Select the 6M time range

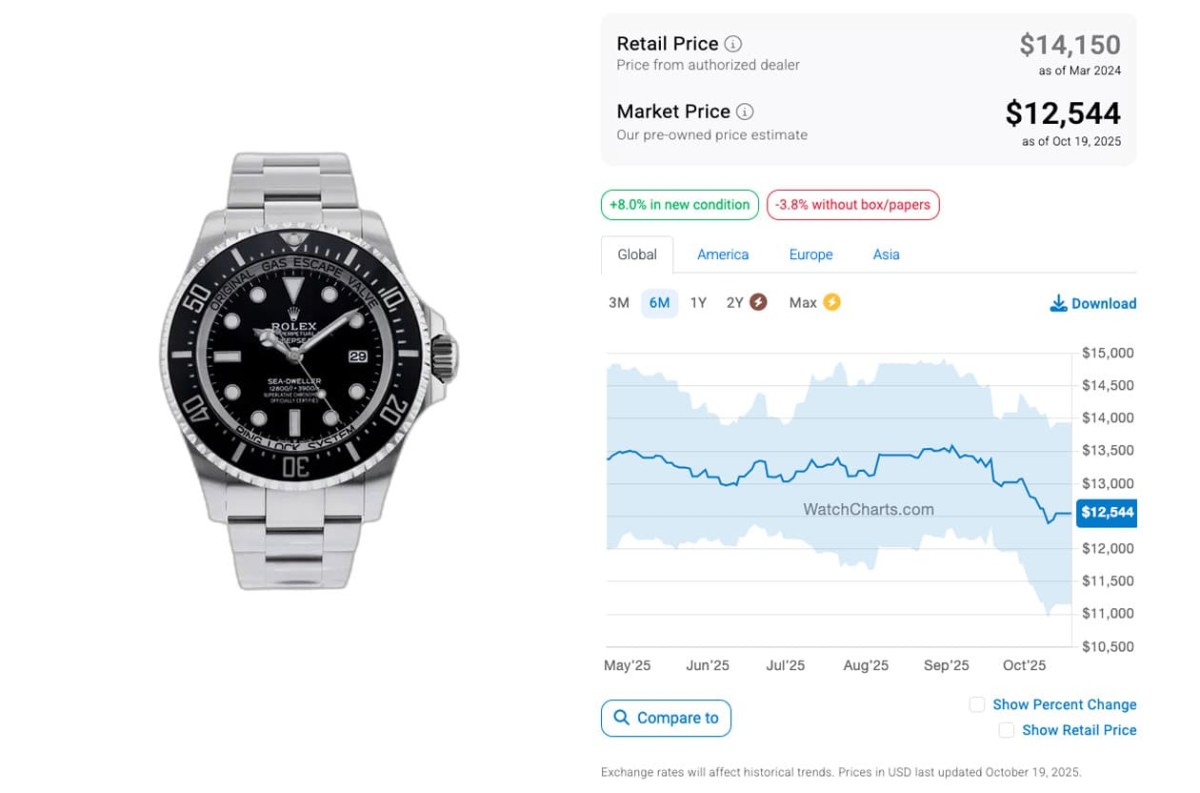(x=659, y=303)
